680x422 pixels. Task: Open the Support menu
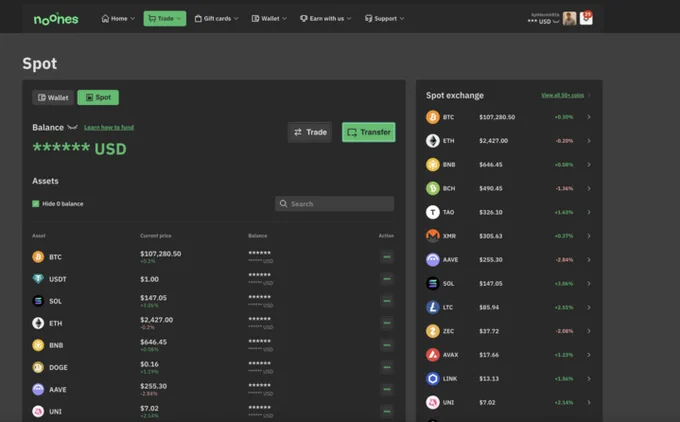pos(384,19)
